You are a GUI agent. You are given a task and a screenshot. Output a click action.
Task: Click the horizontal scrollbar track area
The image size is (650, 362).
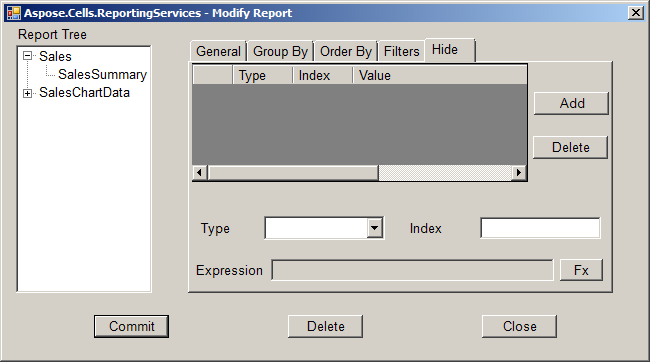click(x=446, y=172)
